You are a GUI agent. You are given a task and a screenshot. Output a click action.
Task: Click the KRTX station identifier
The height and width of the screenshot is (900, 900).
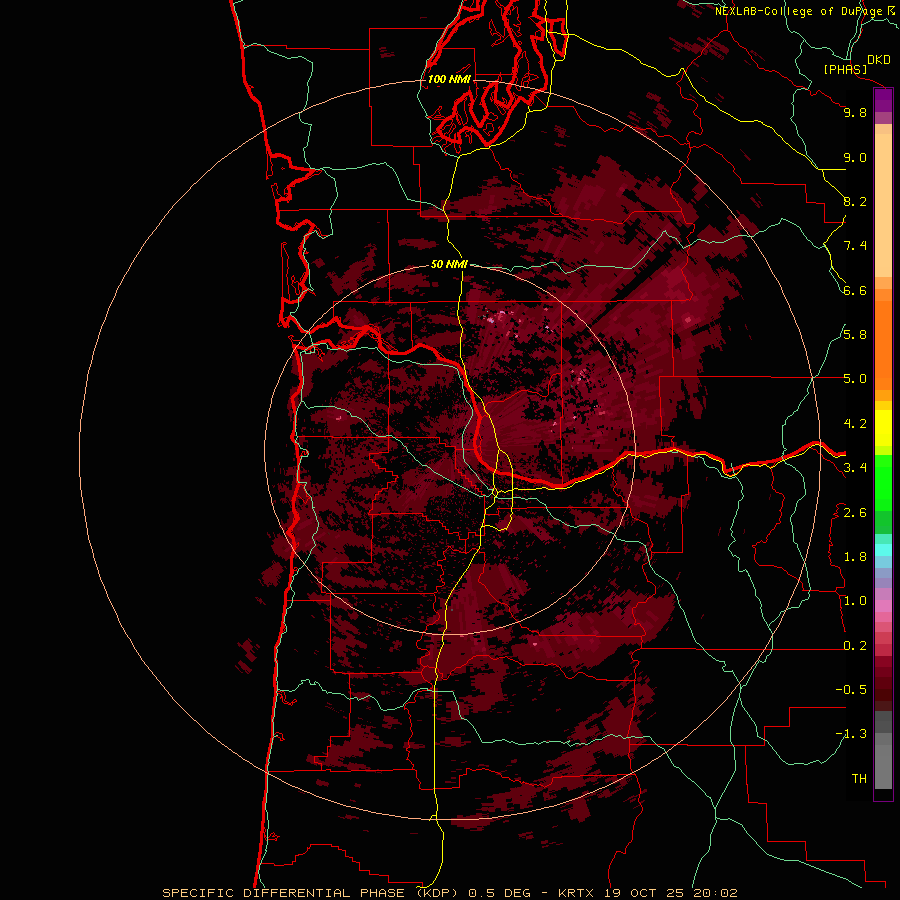577,893
